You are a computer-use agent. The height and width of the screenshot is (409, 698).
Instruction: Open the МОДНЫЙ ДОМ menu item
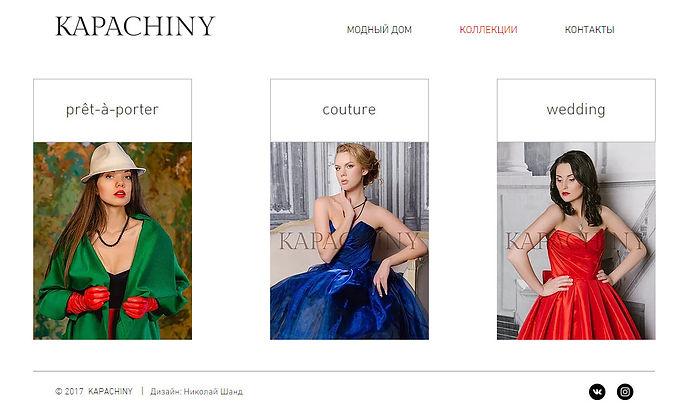click(379, 30)
